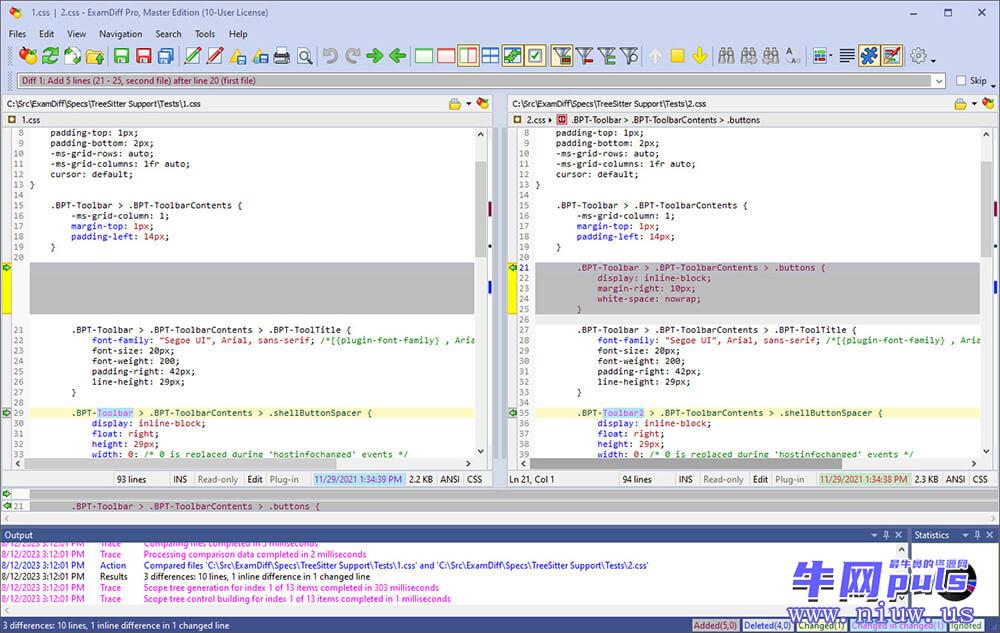Click ANSI encoding in left status bar
Screen dimensions: 1000x633
(450, 479)
